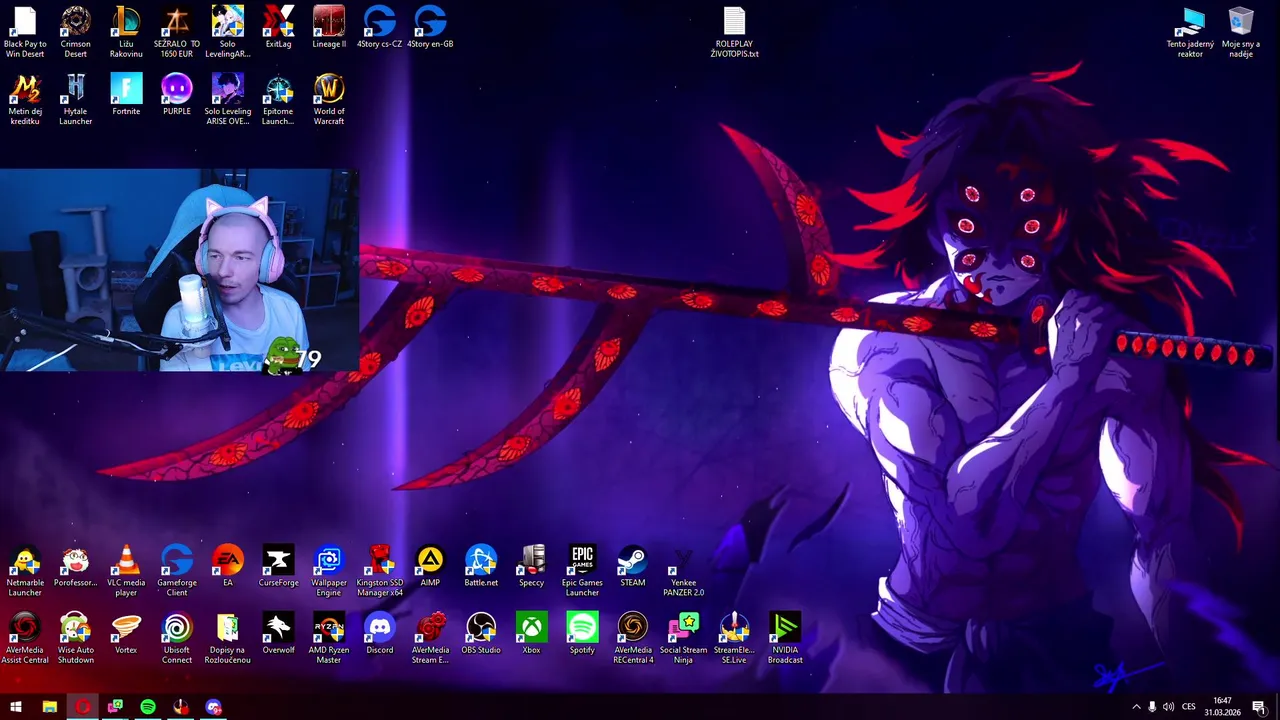Launch Battle.net shortcut
1280x720 pixels.
click(x=481, y=566)
